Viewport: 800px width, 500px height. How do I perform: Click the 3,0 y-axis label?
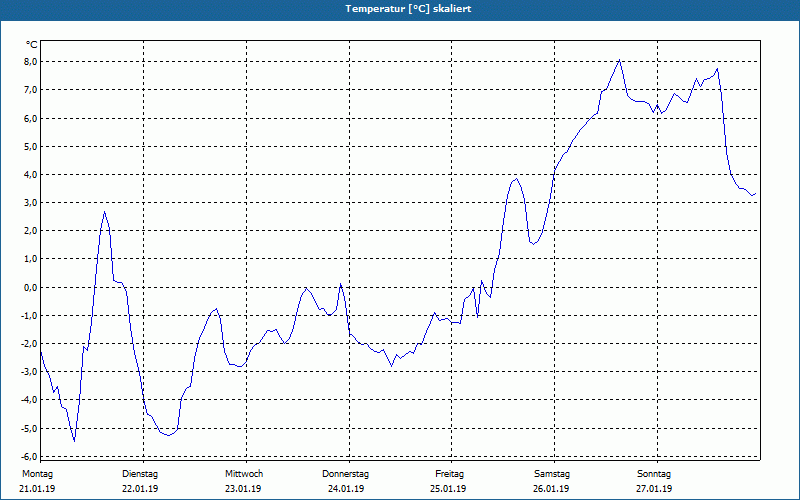click(x=31, y=203)
